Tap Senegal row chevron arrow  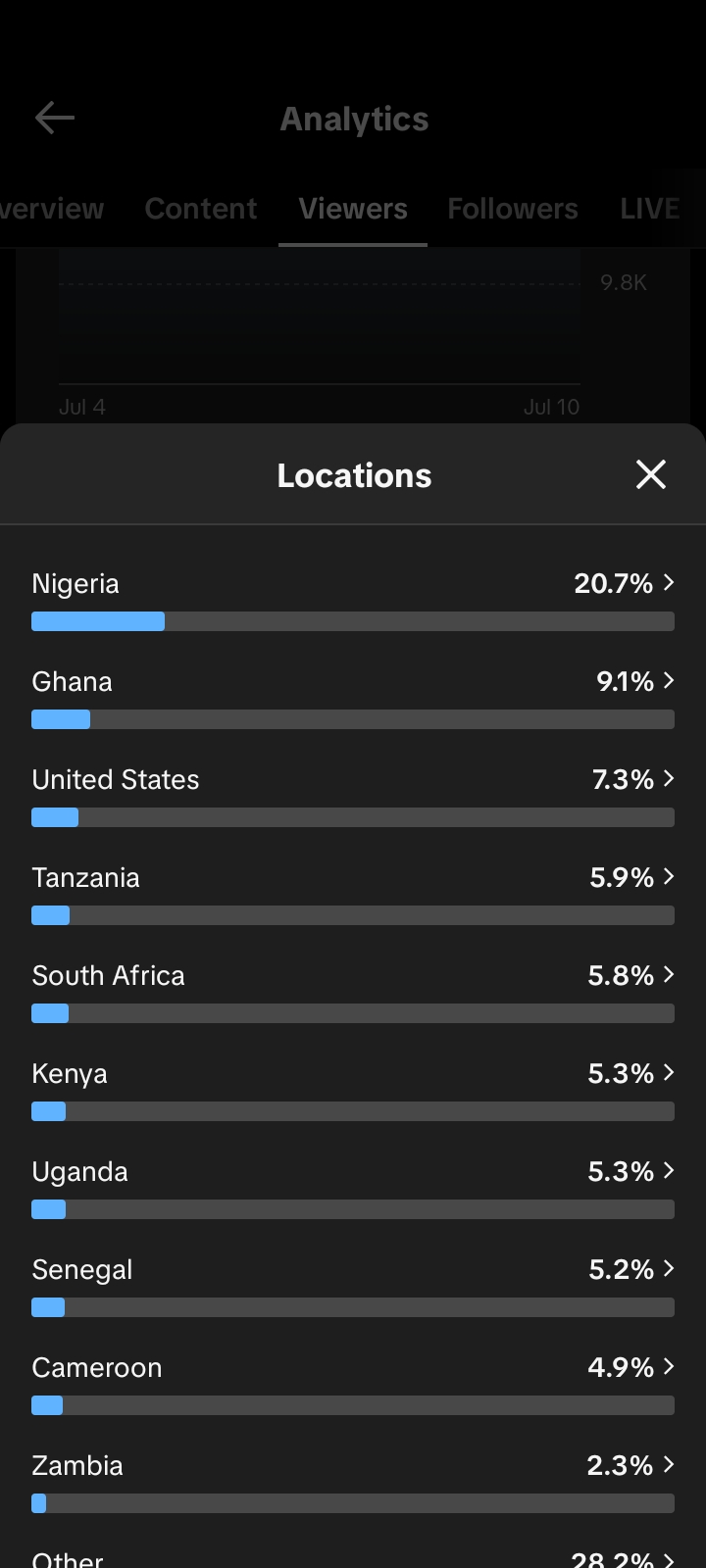tap(669, 1268)
